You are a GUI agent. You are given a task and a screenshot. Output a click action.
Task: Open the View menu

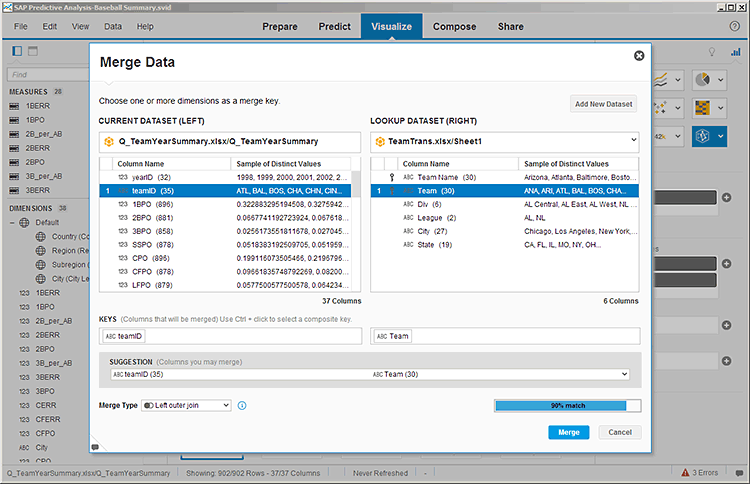80,26
